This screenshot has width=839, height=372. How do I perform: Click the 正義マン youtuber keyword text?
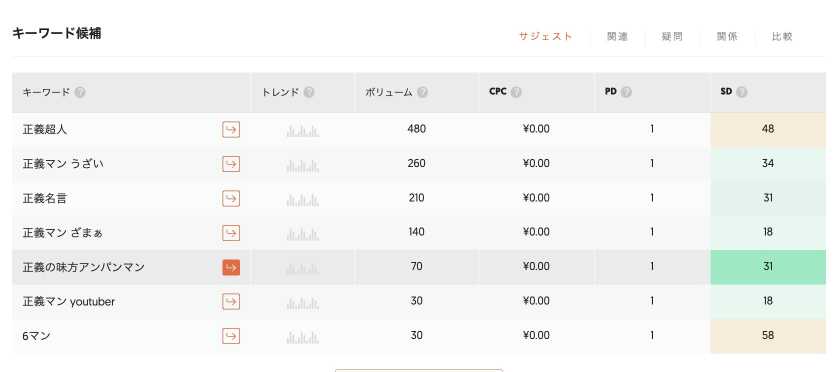tap(68, 302)
